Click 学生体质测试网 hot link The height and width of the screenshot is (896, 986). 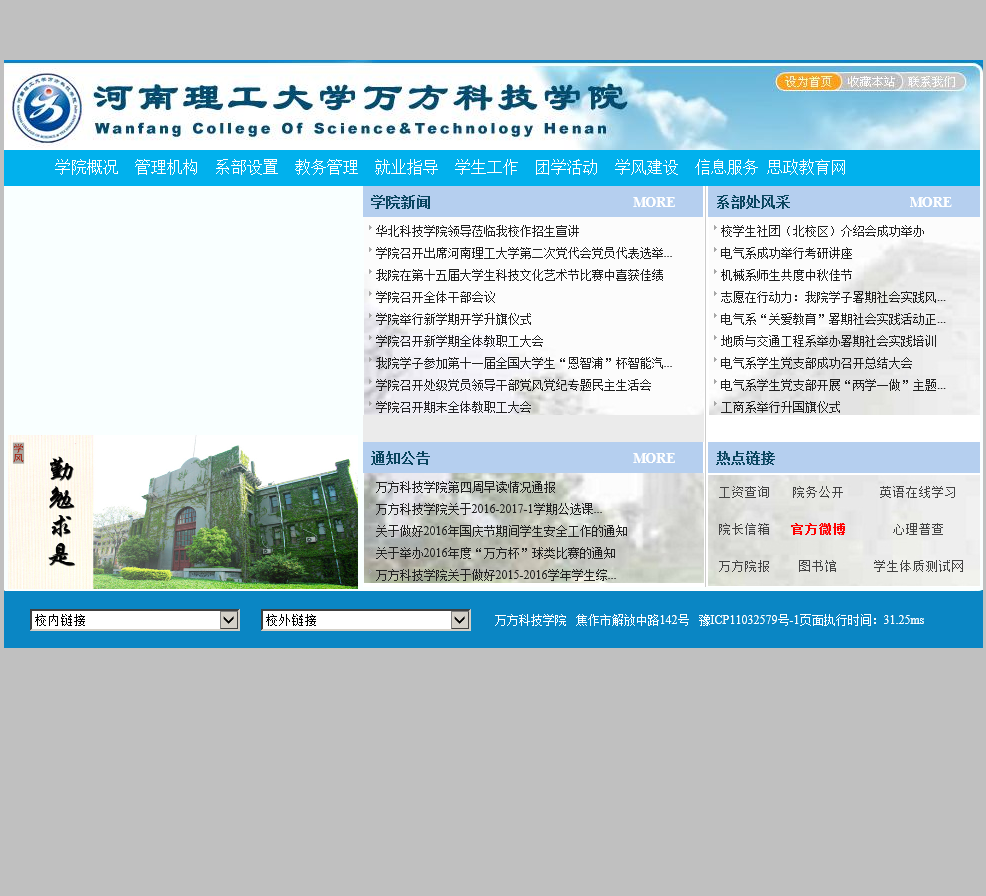(918, 567)
